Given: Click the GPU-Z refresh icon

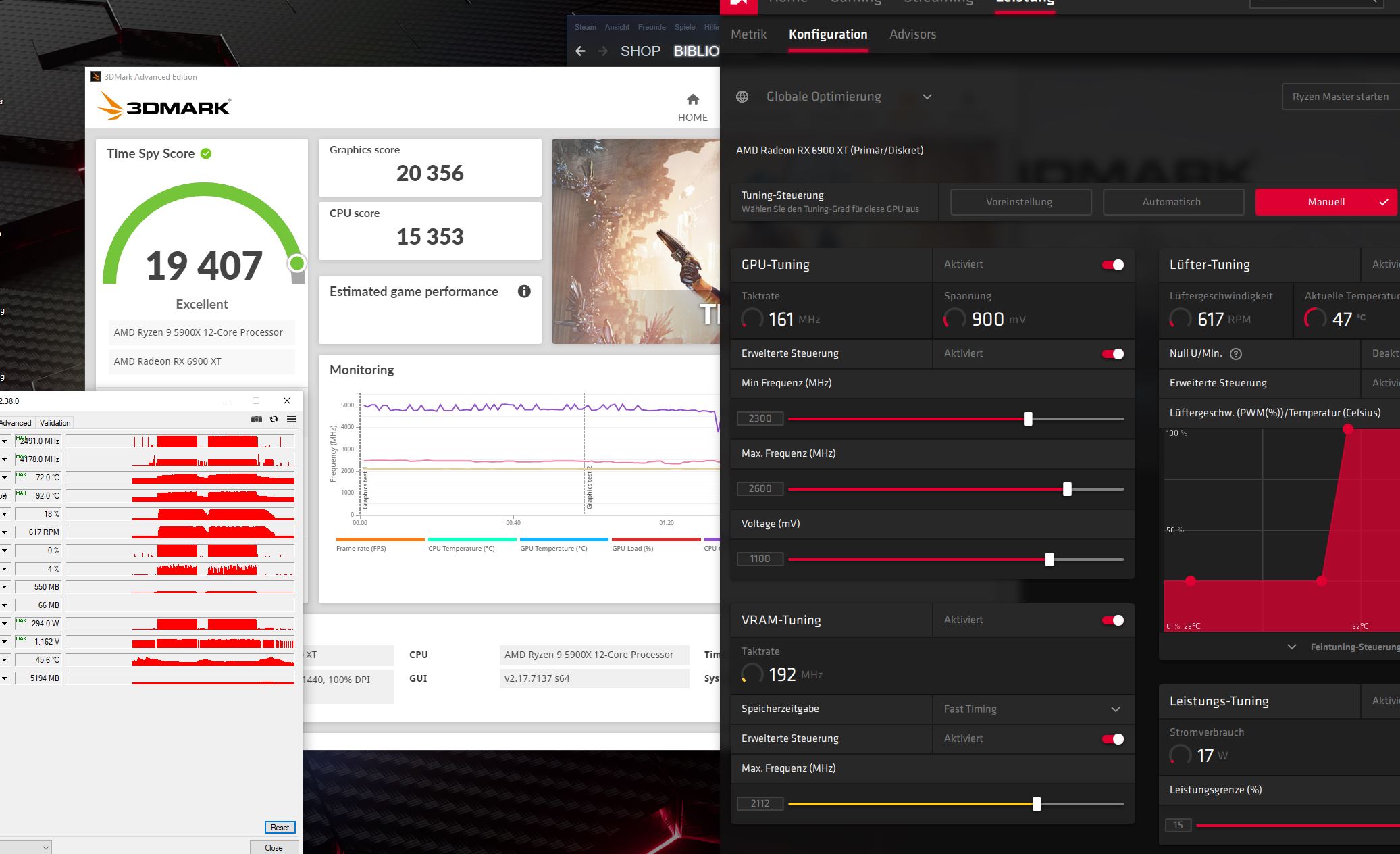Looking at the screenshot, I should (274, 419).
